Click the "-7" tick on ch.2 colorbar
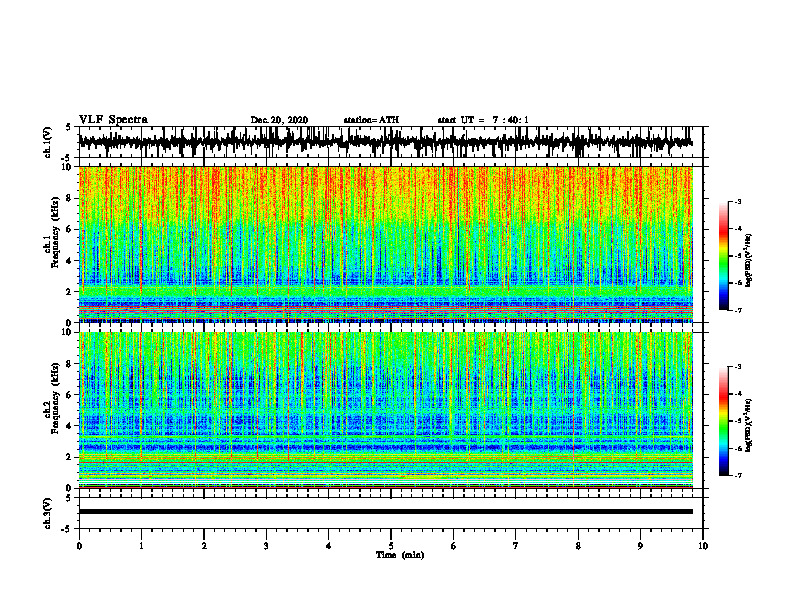792x612 pixels. tap(738, 475)
